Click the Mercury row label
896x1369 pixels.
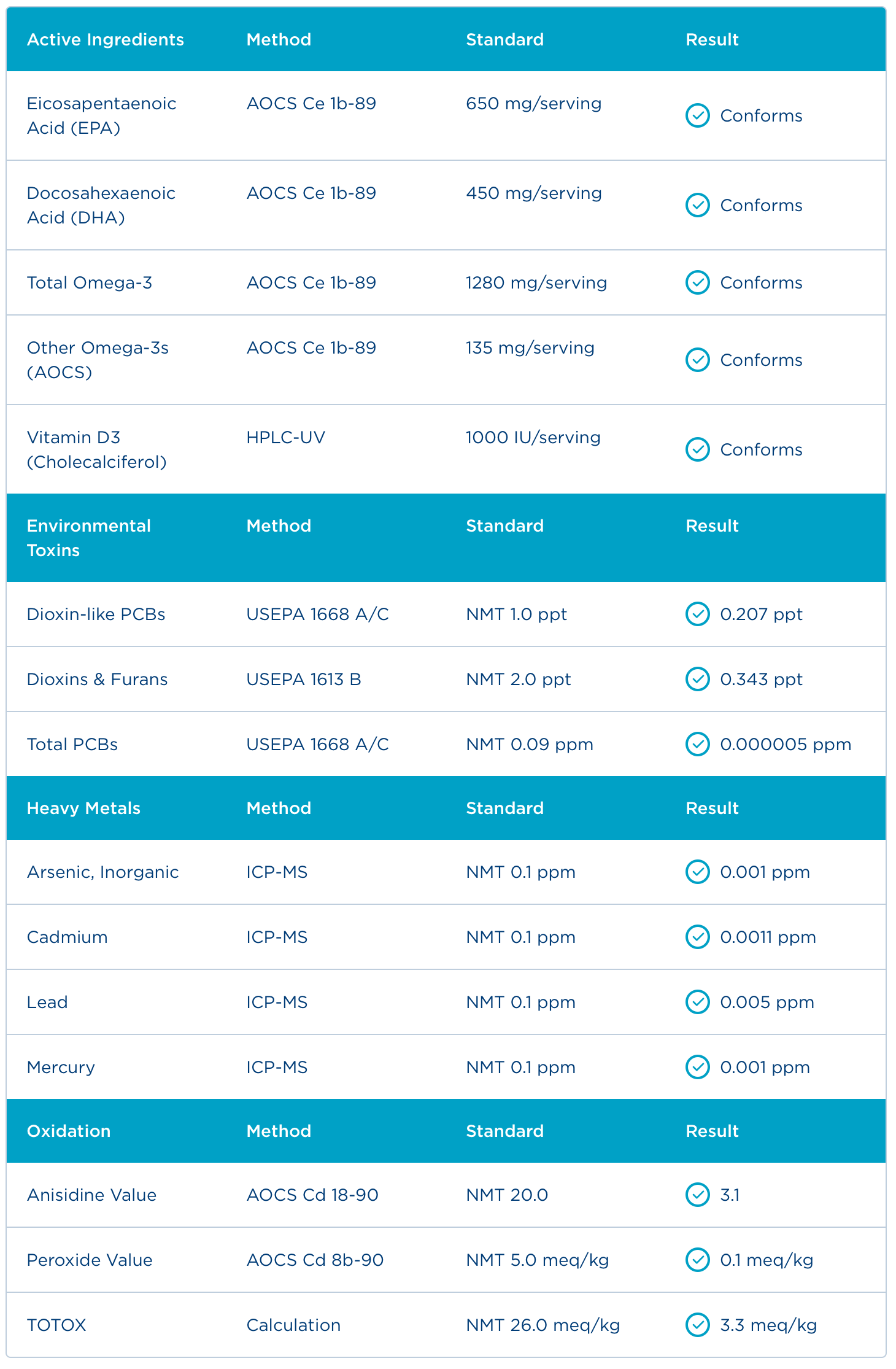point(61,1067)
